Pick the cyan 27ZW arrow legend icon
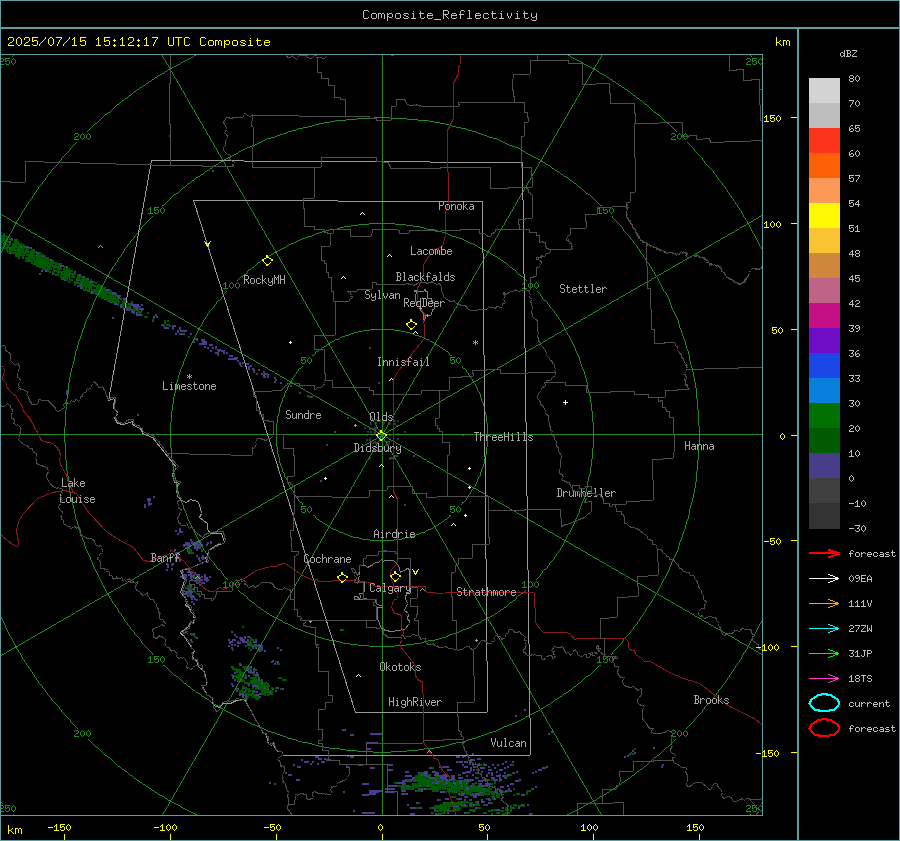This screenshot has height=841, width=900. coord(824,629)
